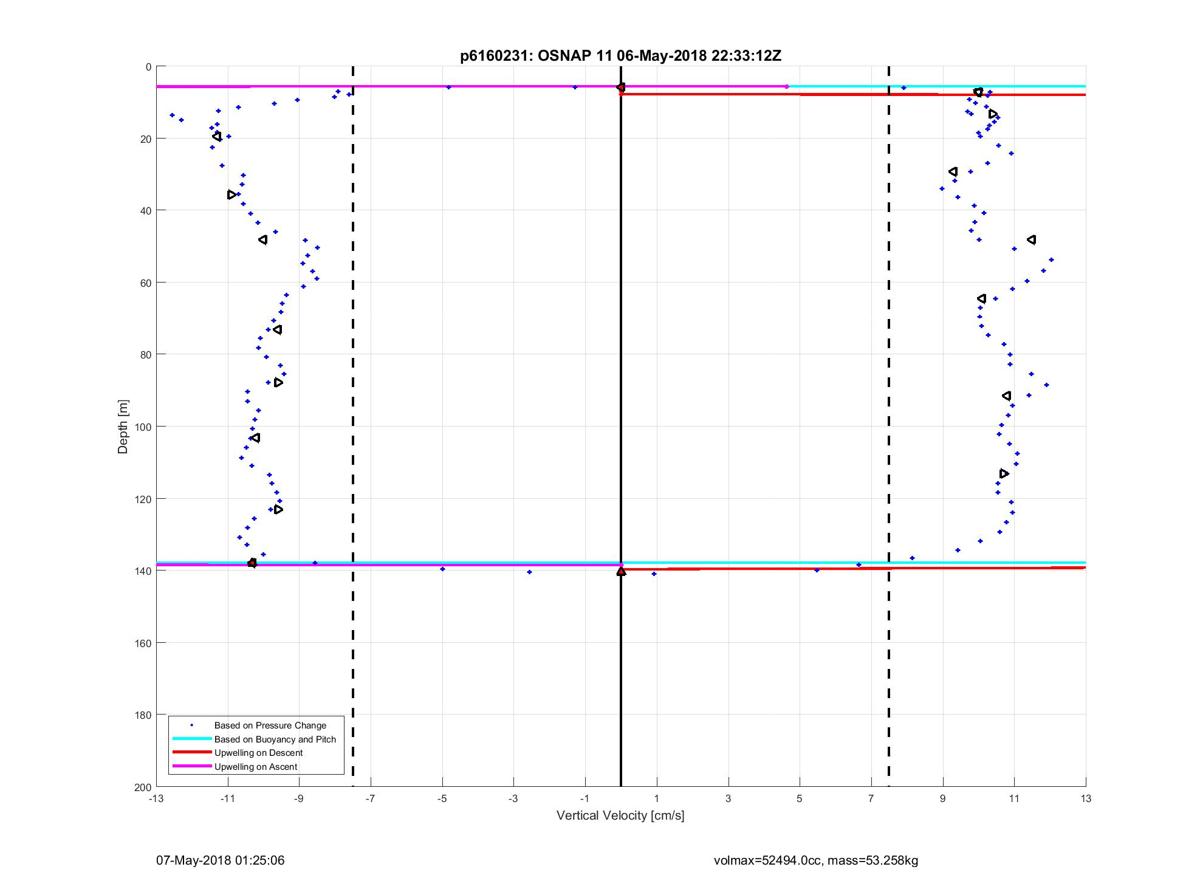Click y-axis tick label 60
Image resolution: width=1200 pixels, height=885 pixels.
[146, 283]
